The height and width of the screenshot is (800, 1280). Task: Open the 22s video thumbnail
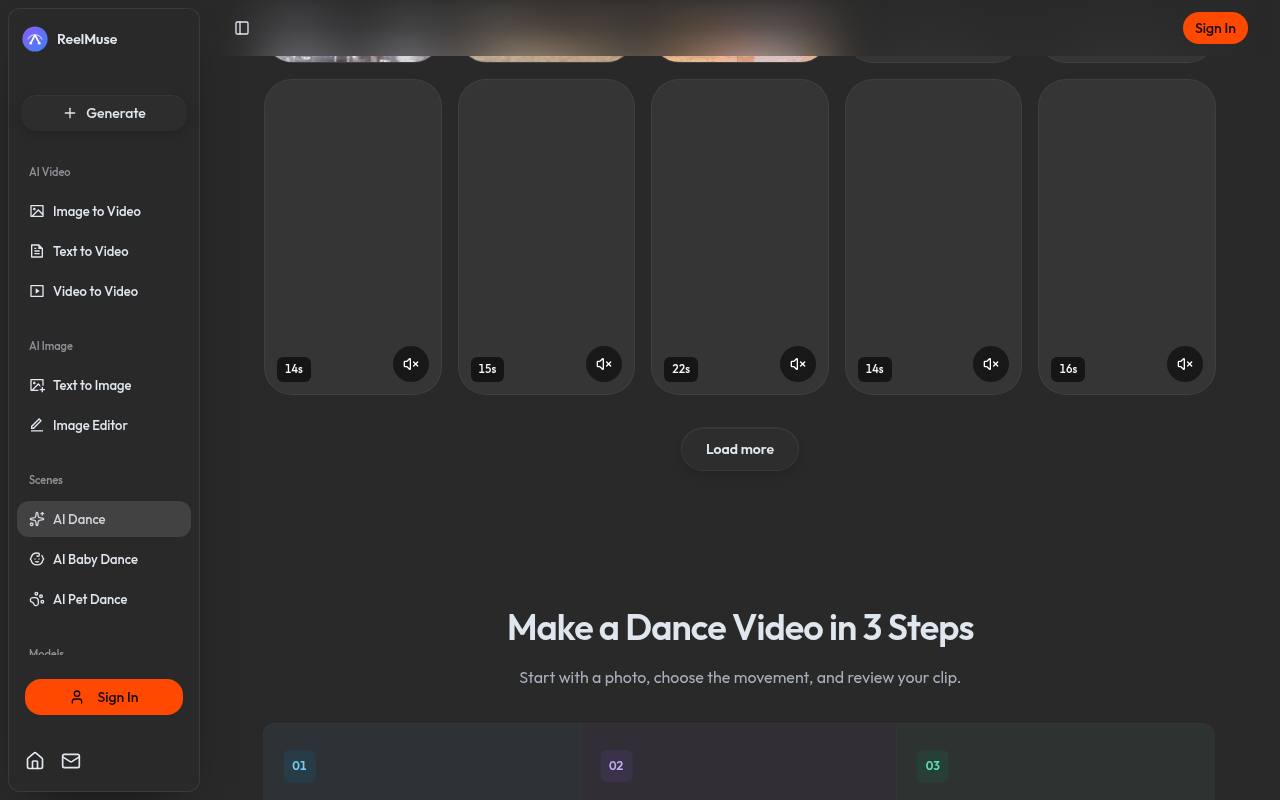click(x=740, y=237)
